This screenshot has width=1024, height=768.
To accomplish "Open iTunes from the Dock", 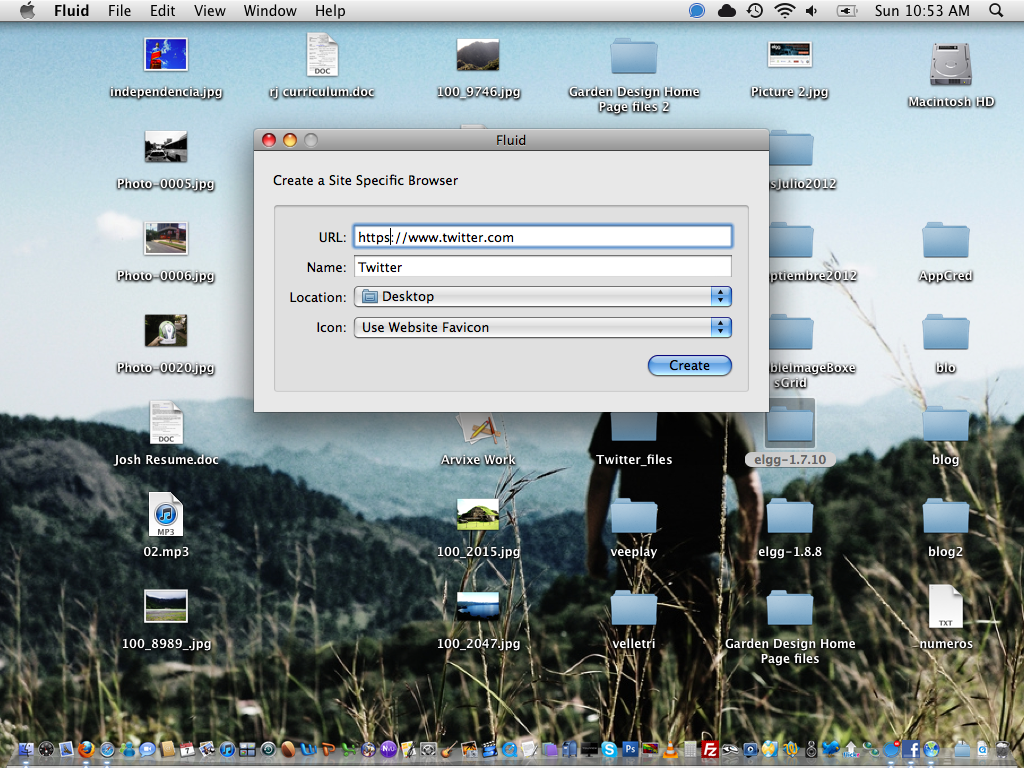I will point(227,749).
